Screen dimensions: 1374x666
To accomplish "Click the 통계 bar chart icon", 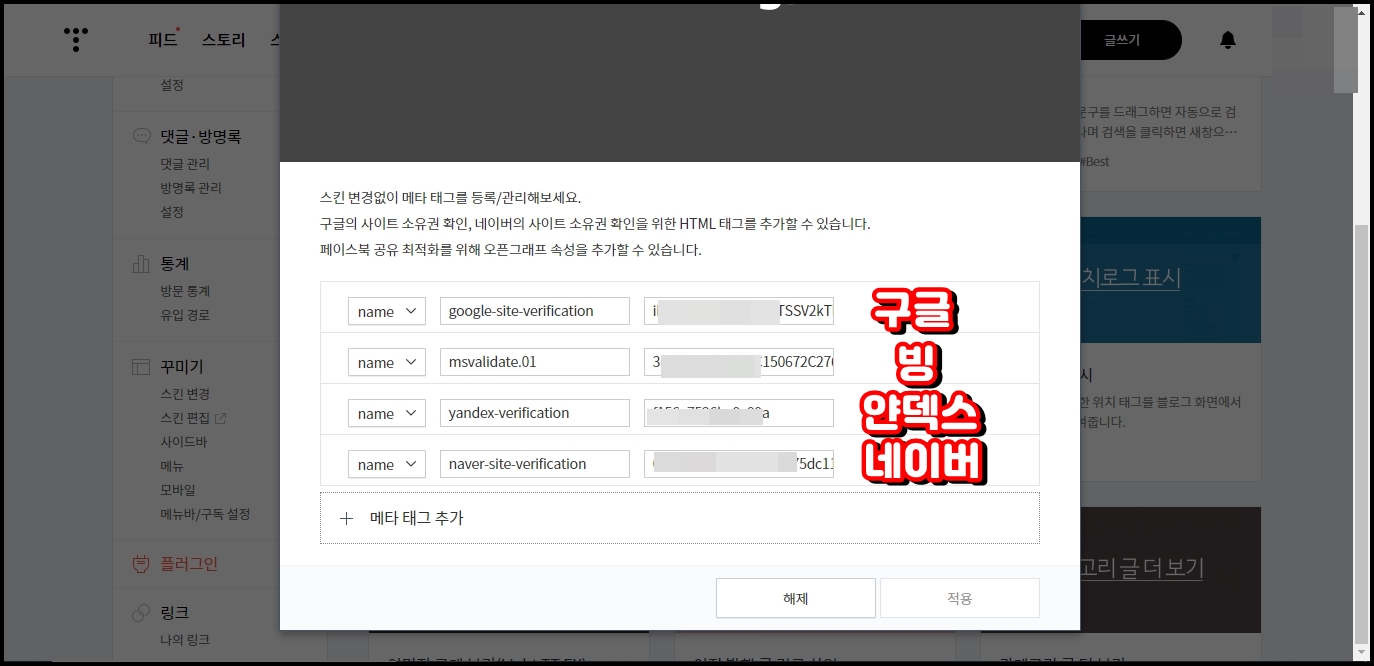I will coord(141,264).
